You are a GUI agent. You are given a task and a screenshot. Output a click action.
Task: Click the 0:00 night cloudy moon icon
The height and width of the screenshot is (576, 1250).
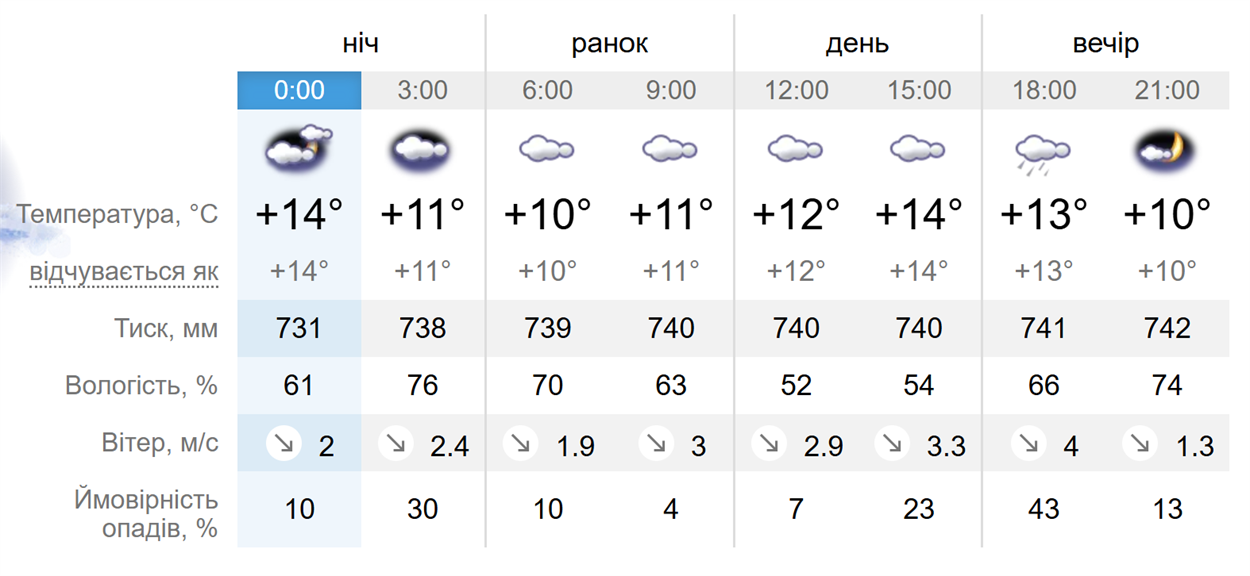(x=298, y=148)
